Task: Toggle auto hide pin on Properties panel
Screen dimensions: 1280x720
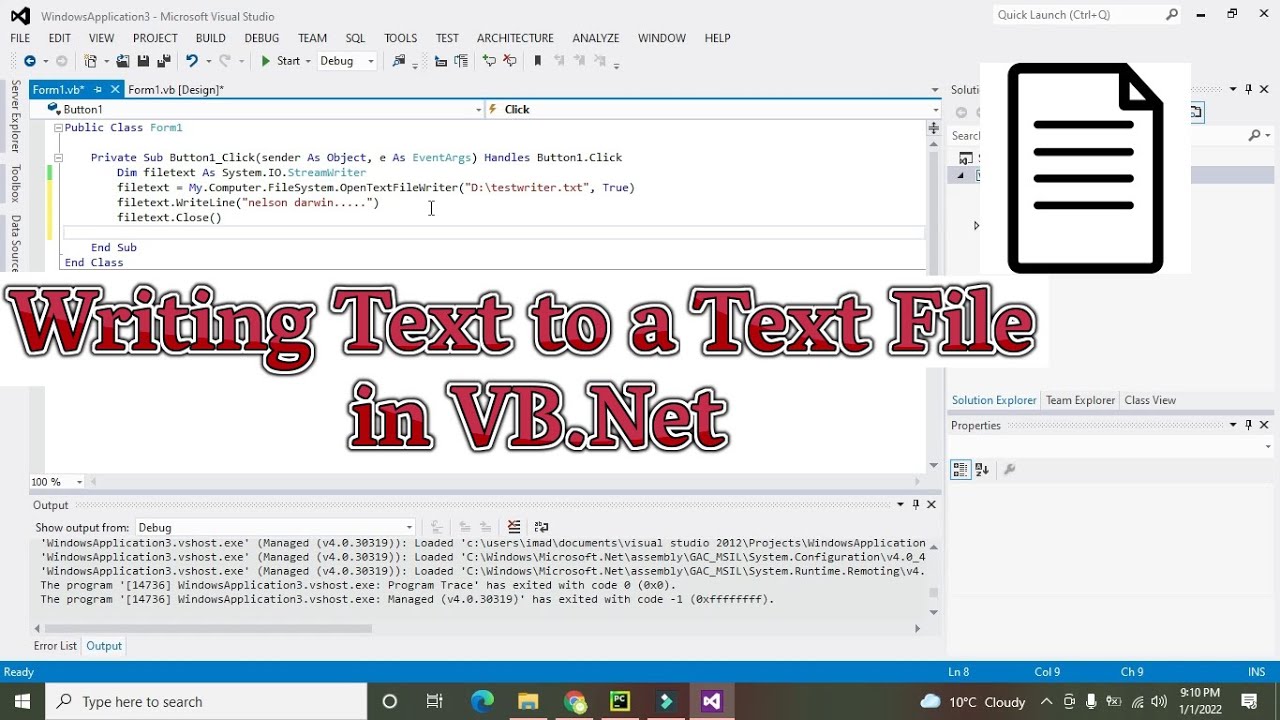Action: point(1248,425)
